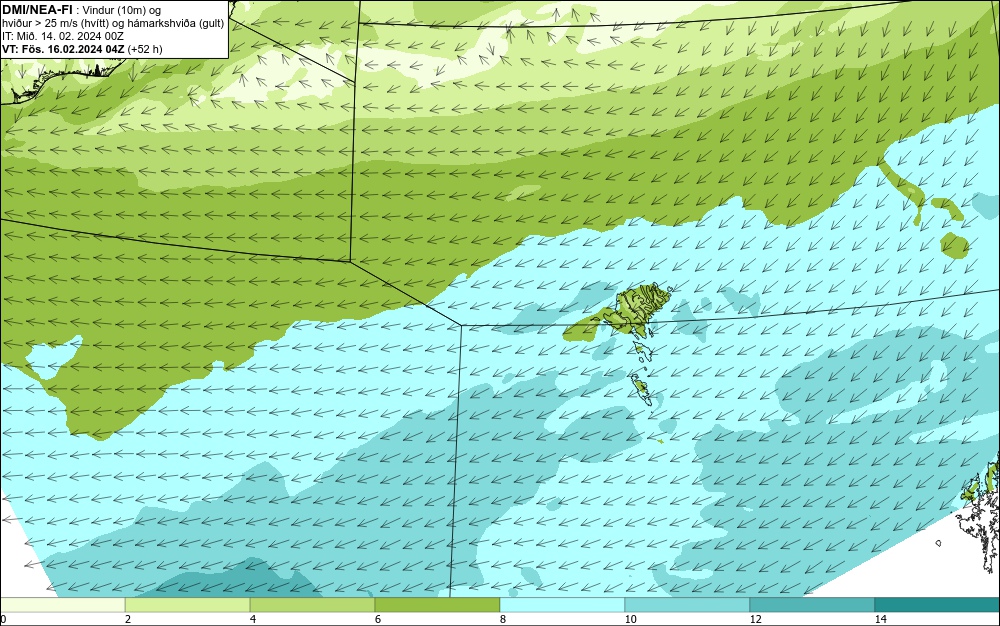This screenshot has height=626, width=1000.
Task: Click the 2-4 m/s light green legend swatch
Action: point(188,605)
